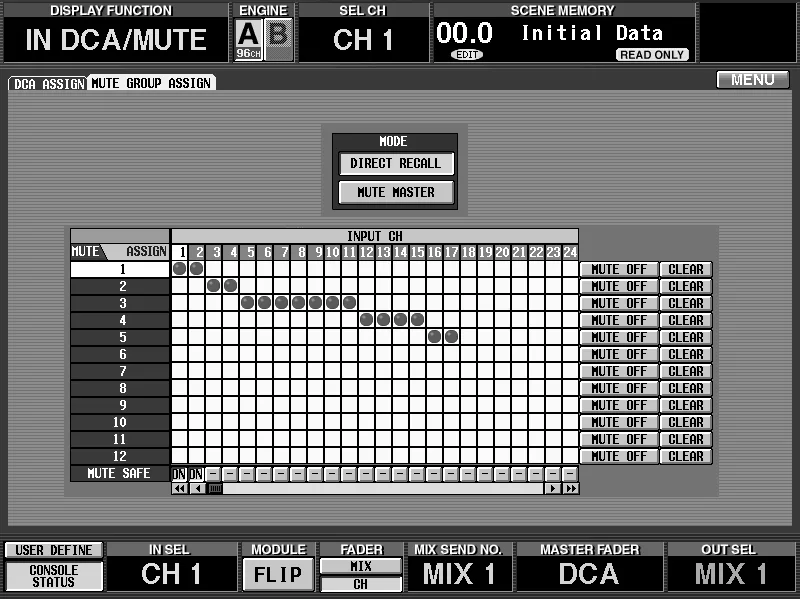Screen dimensions: 800x599
Task: Enable mute safe for channel 12
Action: click(366, 474)
